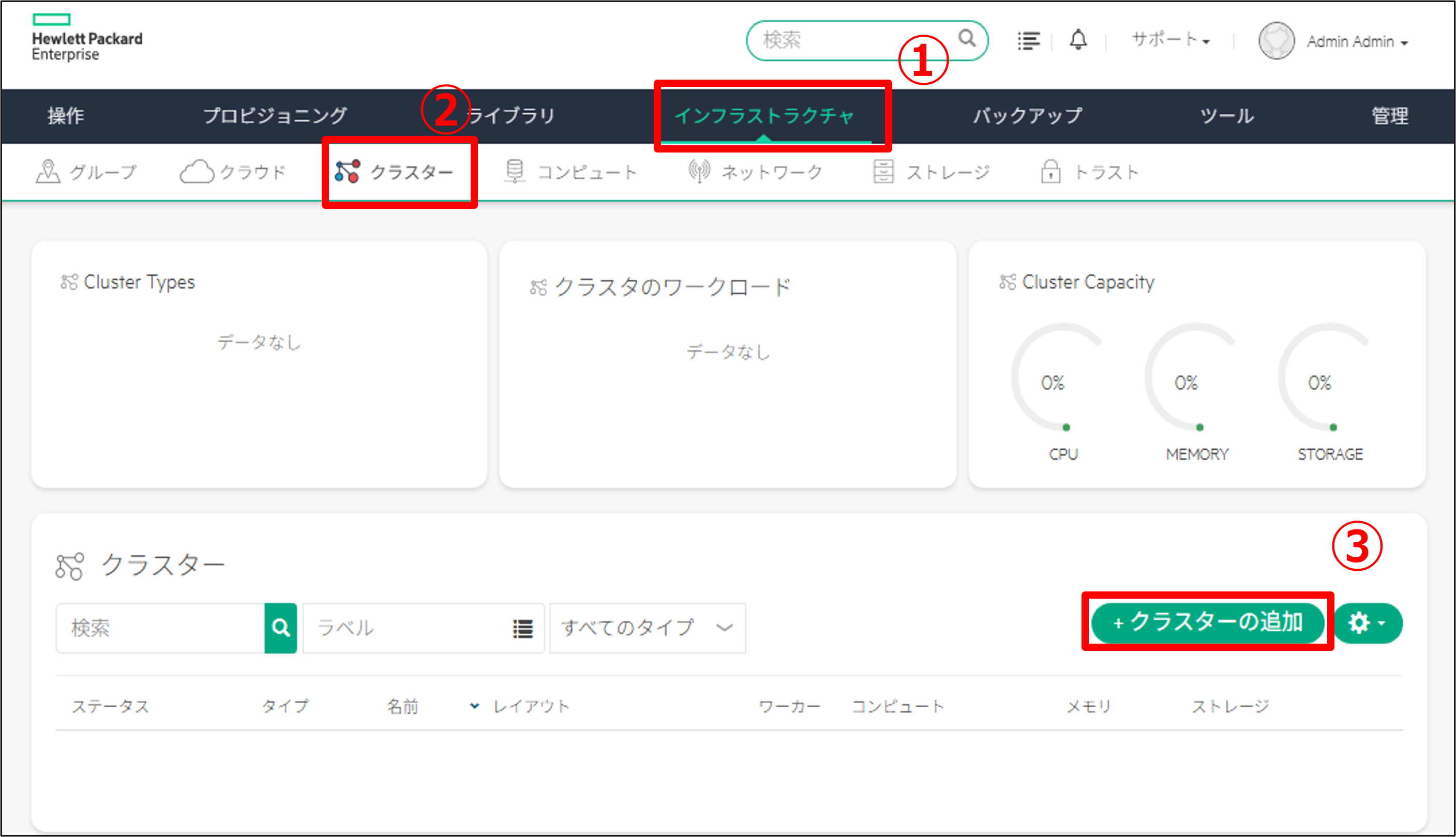Viewport: 1456px width, 837px height.
Task: Open the task list icon in header
Action: click(1028, 41)
